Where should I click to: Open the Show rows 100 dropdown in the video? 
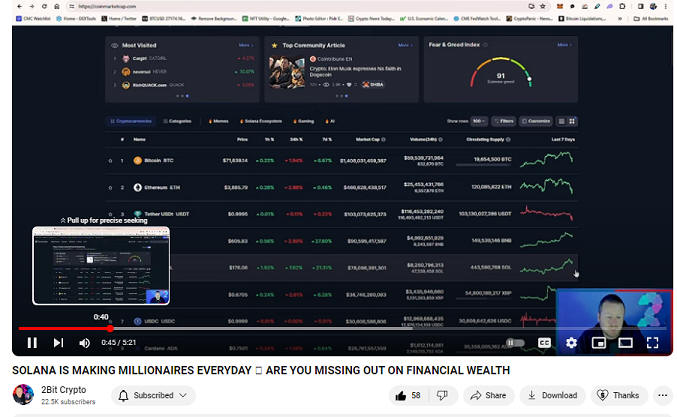tap(479, 121)
